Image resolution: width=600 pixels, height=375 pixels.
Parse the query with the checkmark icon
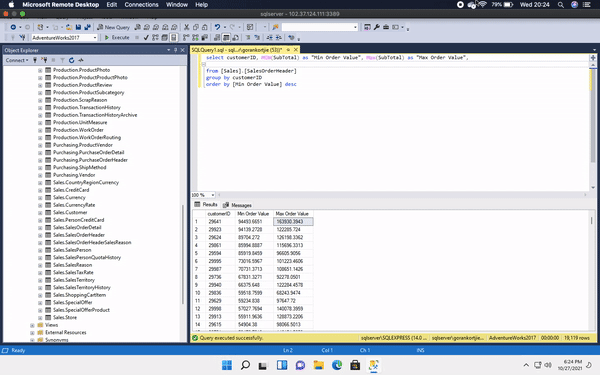click(x=146, y=38)
